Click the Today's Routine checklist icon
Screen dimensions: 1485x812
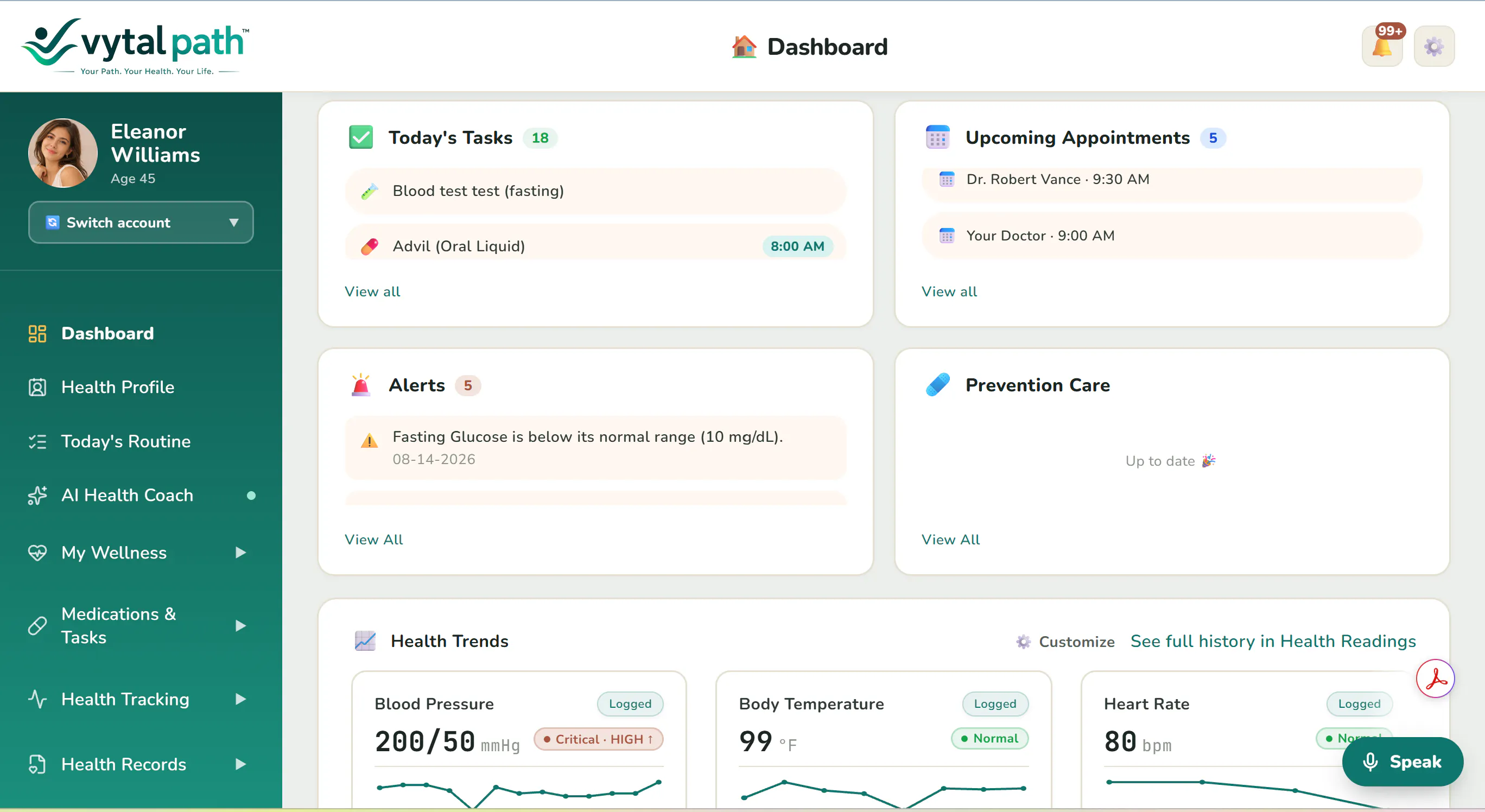(x=37, y=441)
